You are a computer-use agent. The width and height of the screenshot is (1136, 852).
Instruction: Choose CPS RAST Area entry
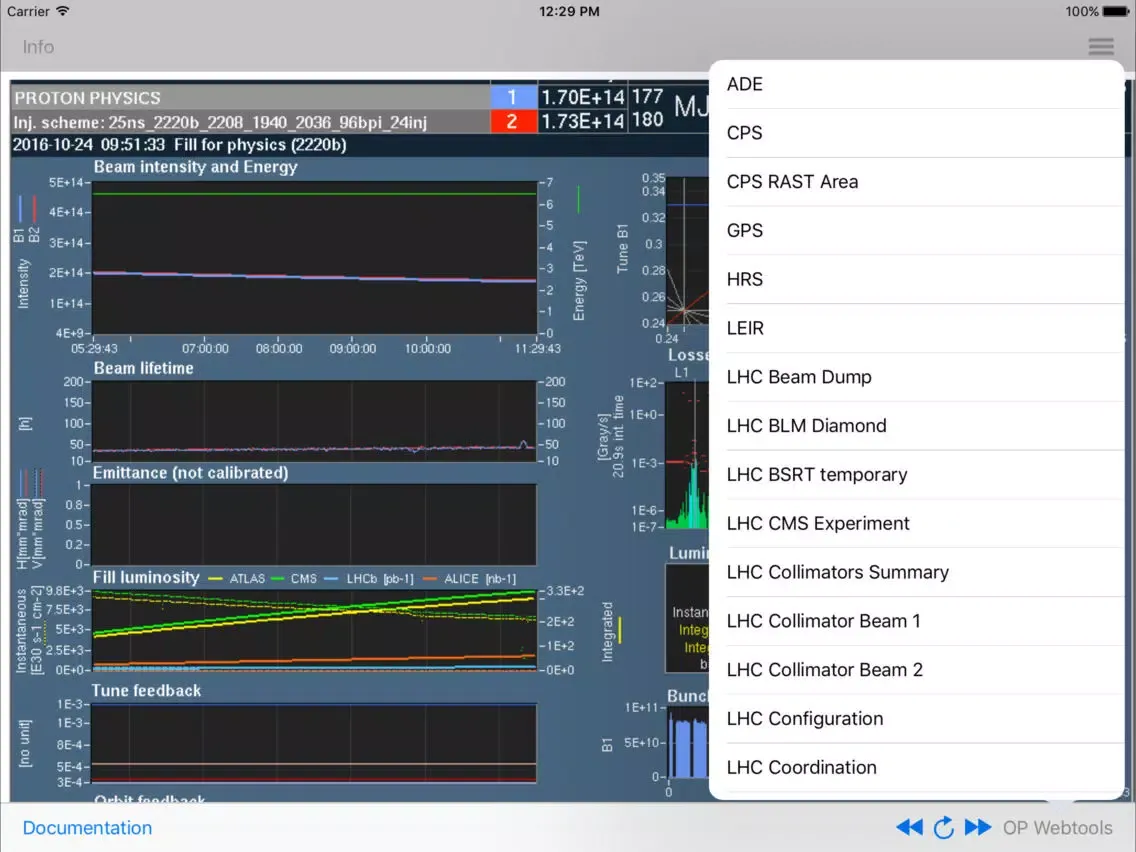click(916, 182)
